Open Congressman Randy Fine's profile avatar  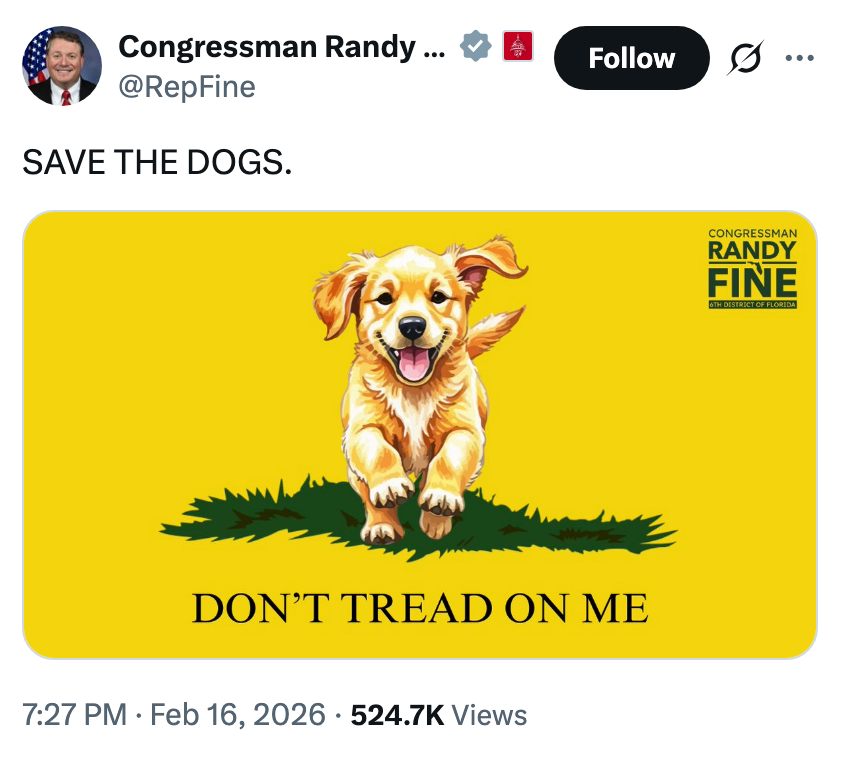(62, 66)
